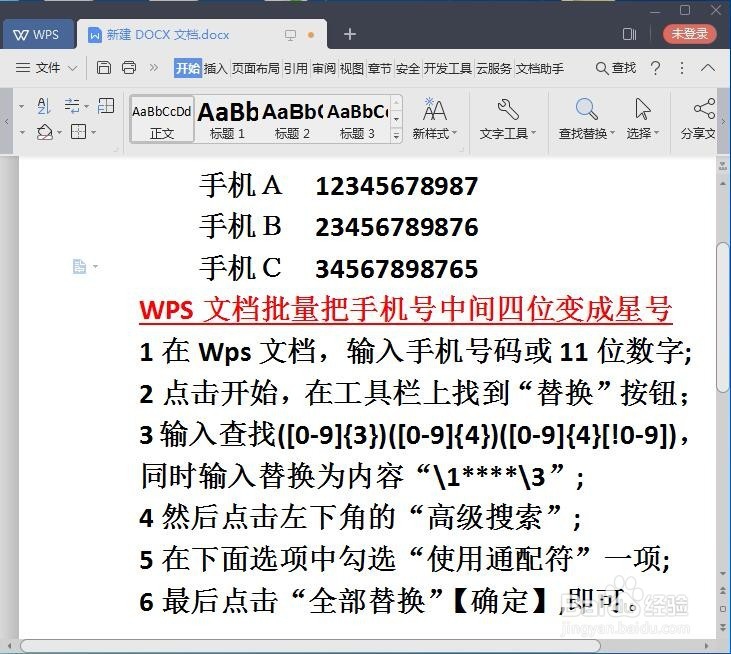Click the Sort (A-Z) icon
Image resolution: width=731 pixels, height=654 pixels.
(x=43, y=106)
